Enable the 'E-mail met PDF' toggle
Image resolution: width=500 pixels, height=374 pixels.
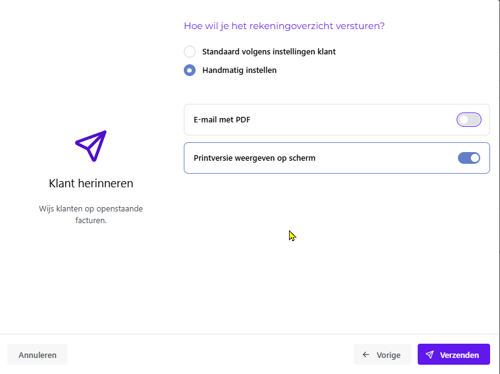point(469,120)
